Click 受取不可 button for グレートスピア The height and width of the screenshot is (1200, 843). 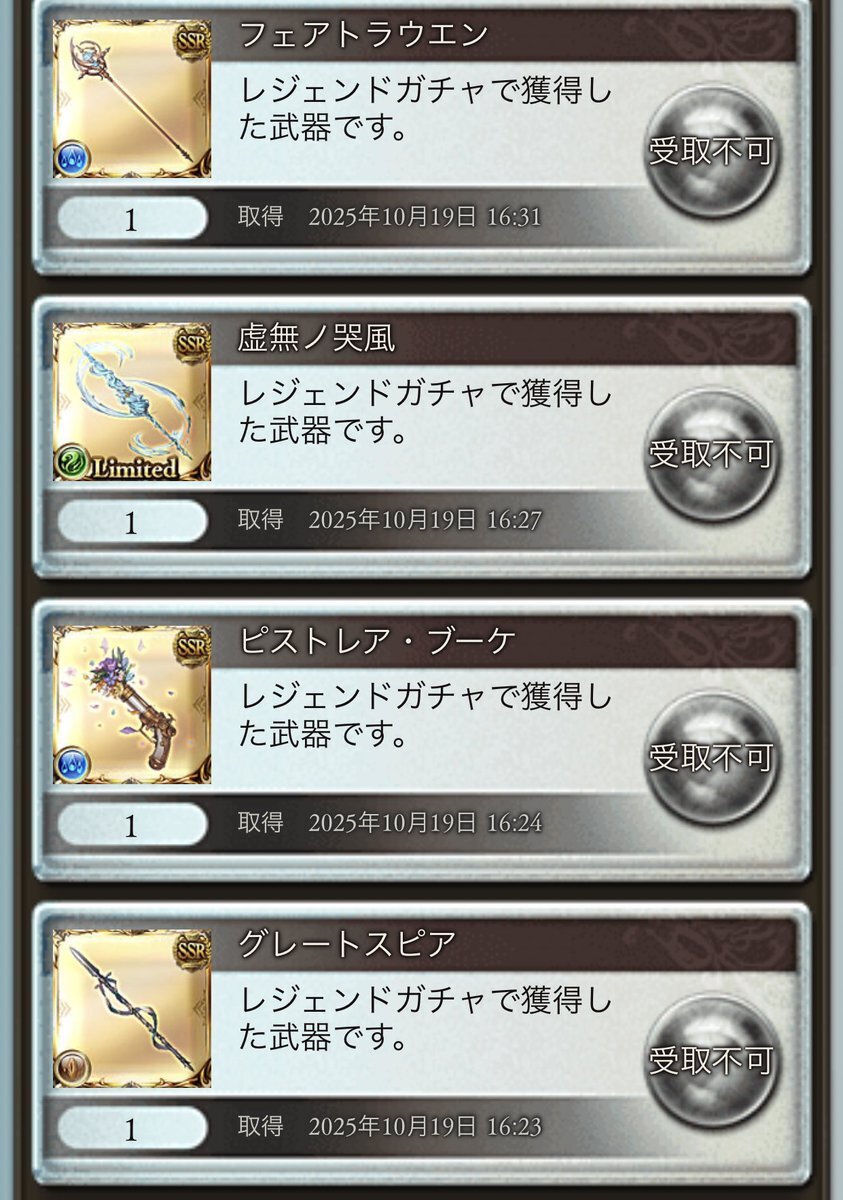tap(711, 1061)
